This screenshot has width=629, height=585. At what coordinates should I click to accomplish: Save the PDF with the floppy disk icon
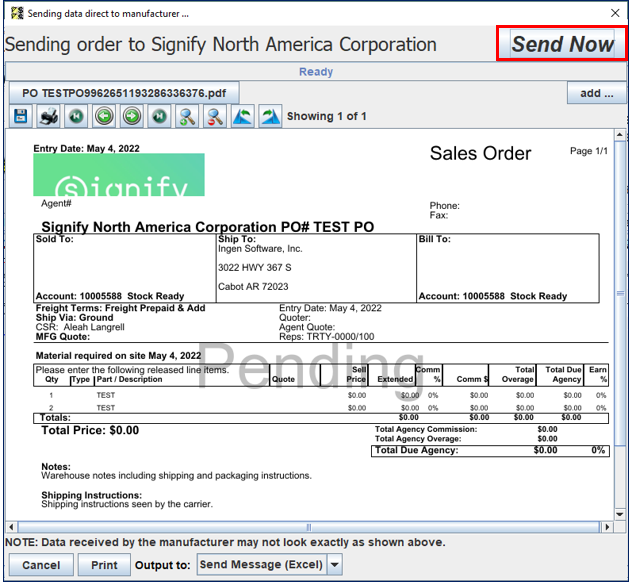21,116
